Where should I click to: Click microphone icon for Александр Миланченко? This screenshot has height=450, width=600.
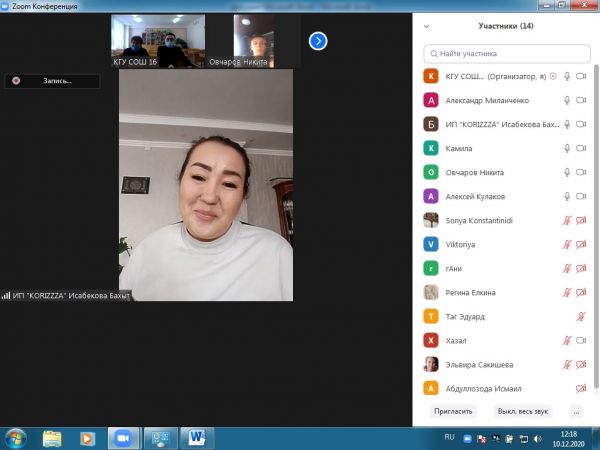pyautogui.click(x=567, y=100)
